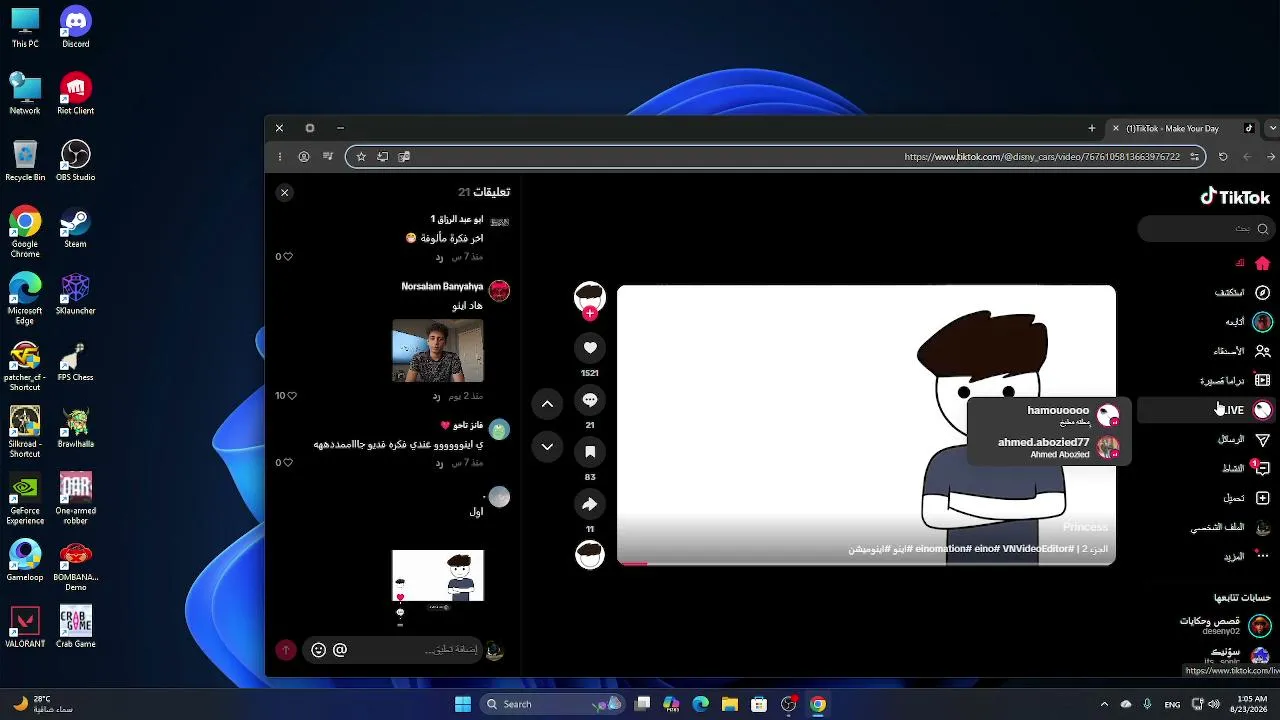
Task: Go to previous video with up arrow
Action: 547,404
